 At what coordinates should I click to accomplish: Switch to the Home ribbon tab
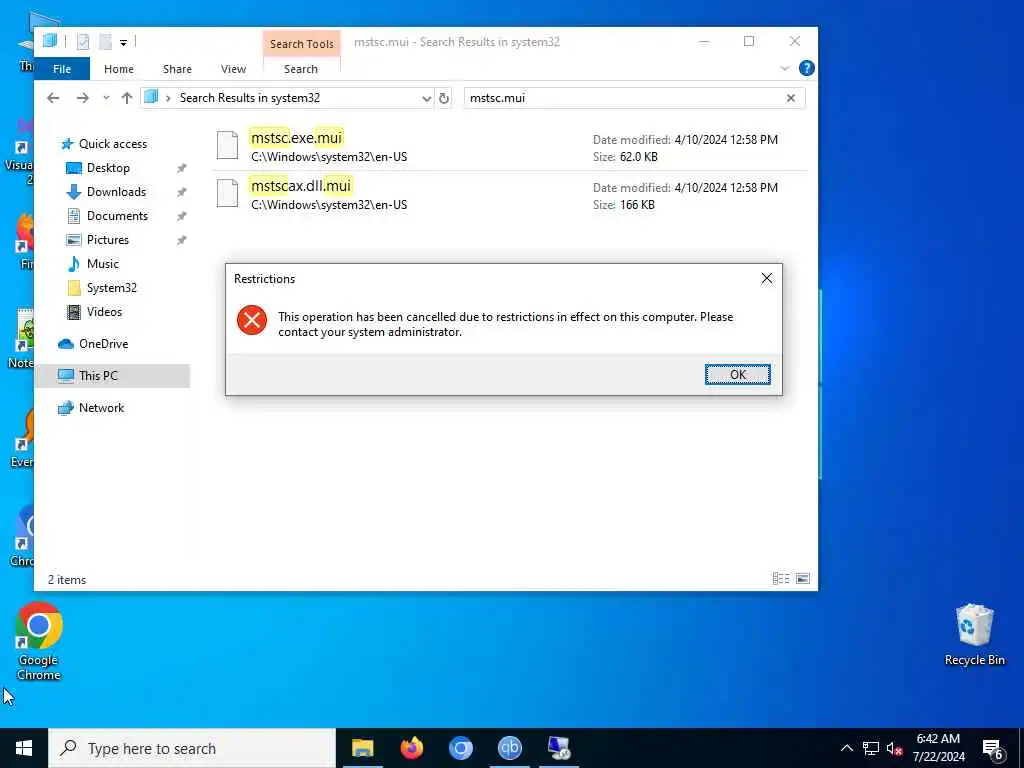118,69
